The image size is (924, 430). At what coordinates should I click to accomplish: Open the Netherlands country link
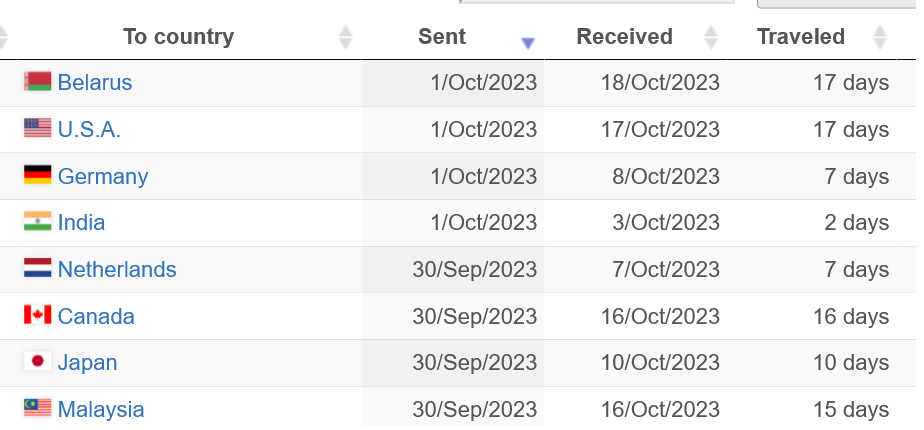(117, 269)
